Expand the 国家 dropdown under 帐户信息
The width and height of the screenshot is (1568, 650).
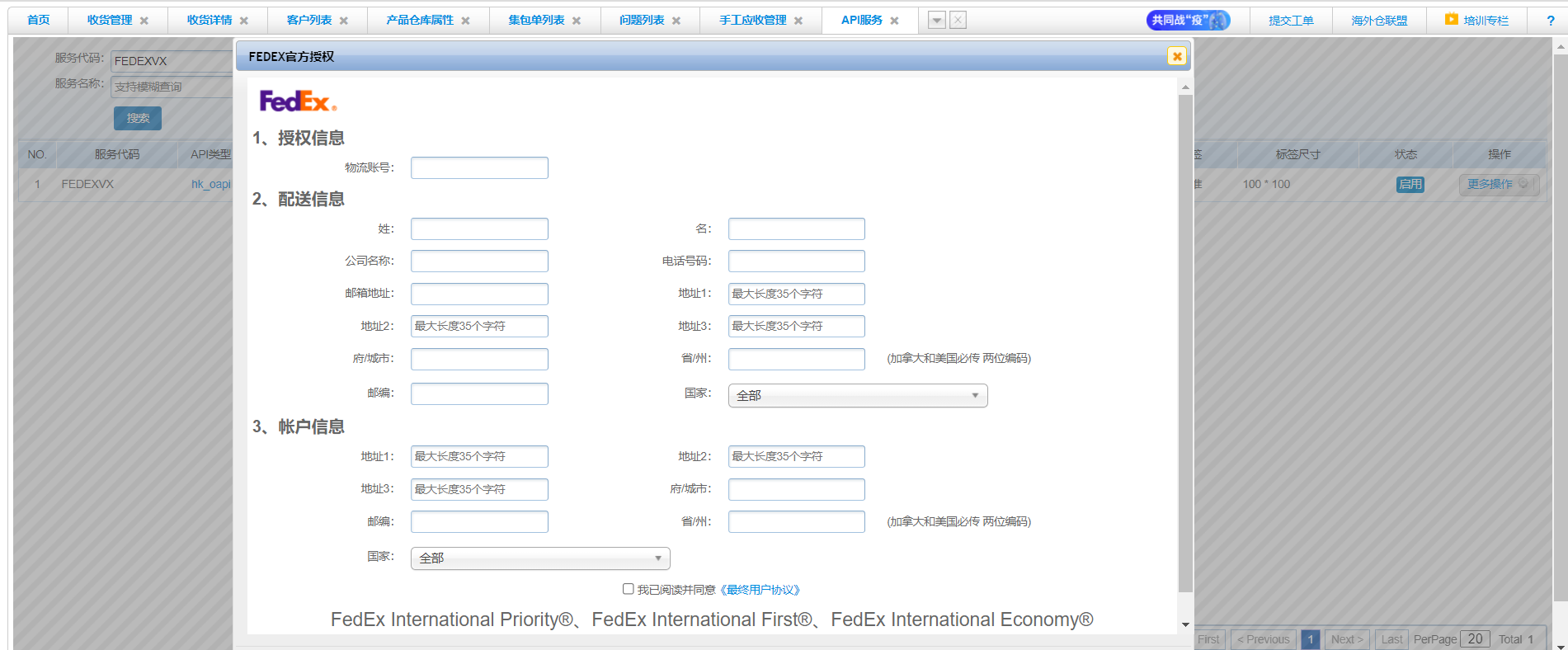click(539, 558)
